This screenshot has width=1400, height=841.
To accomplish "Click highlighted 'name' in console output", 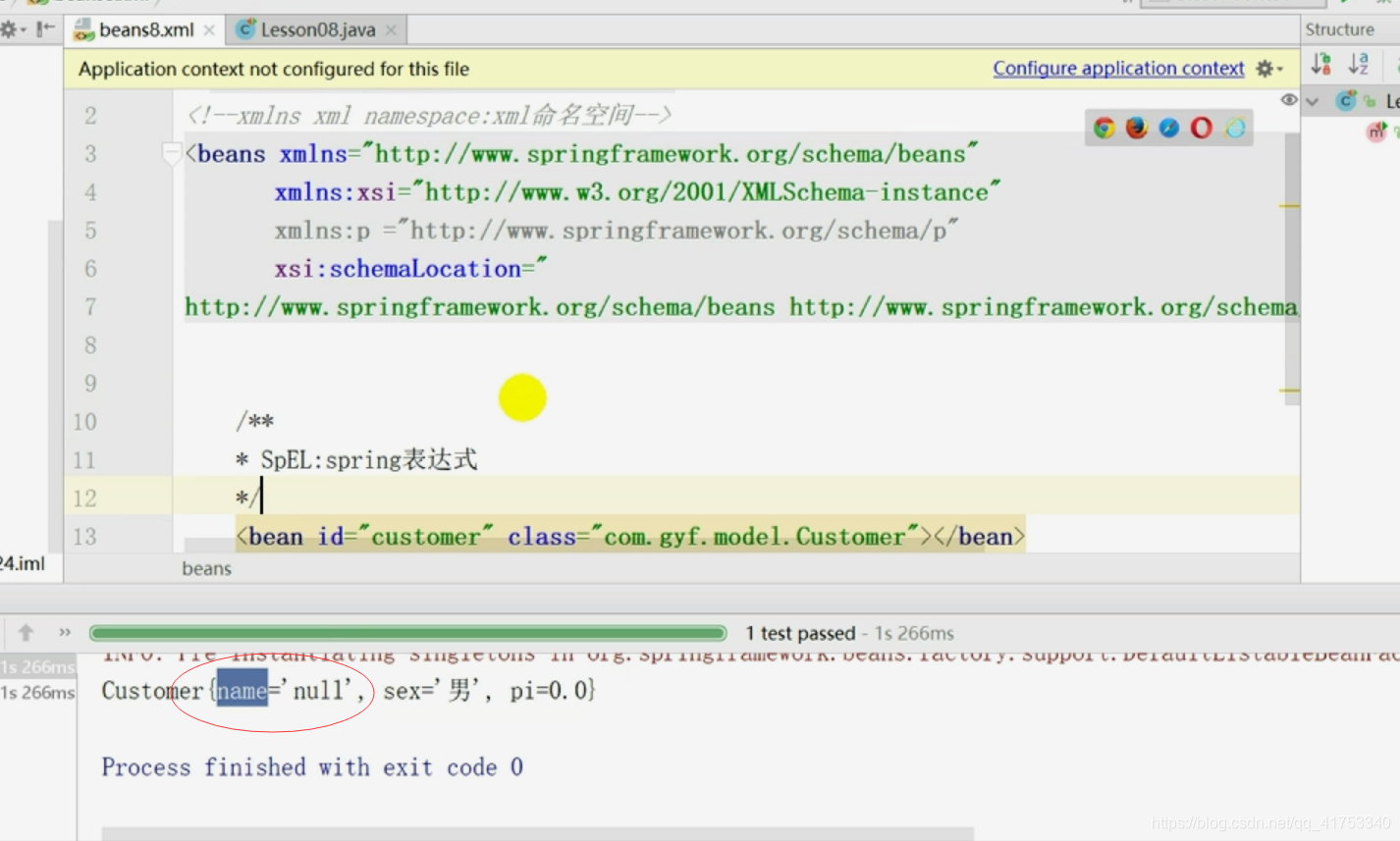I will click(242, 691).
